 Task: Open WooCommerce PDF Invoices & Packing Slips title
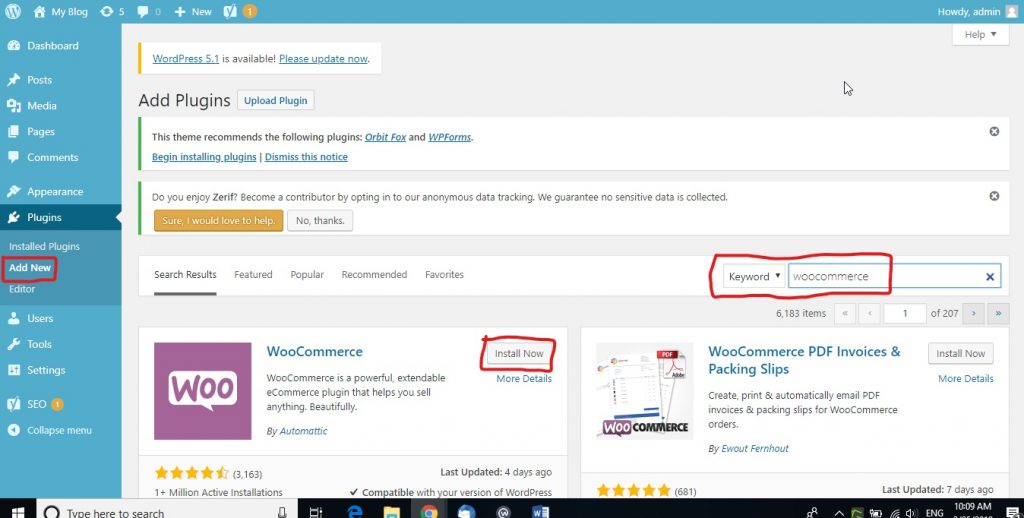(805, 360)
